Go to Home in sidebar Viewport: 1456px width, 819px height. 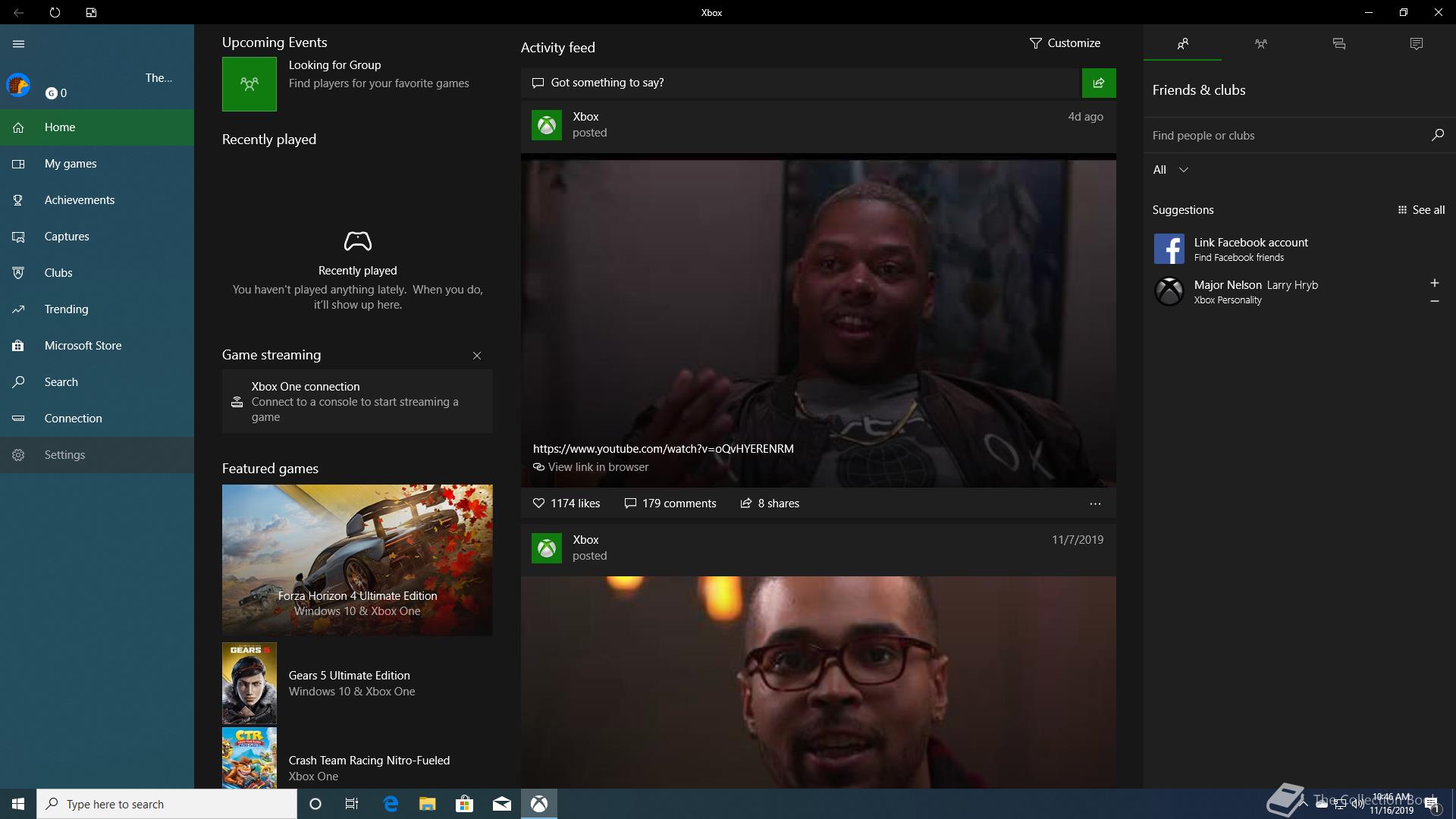[x=97, y=127]
